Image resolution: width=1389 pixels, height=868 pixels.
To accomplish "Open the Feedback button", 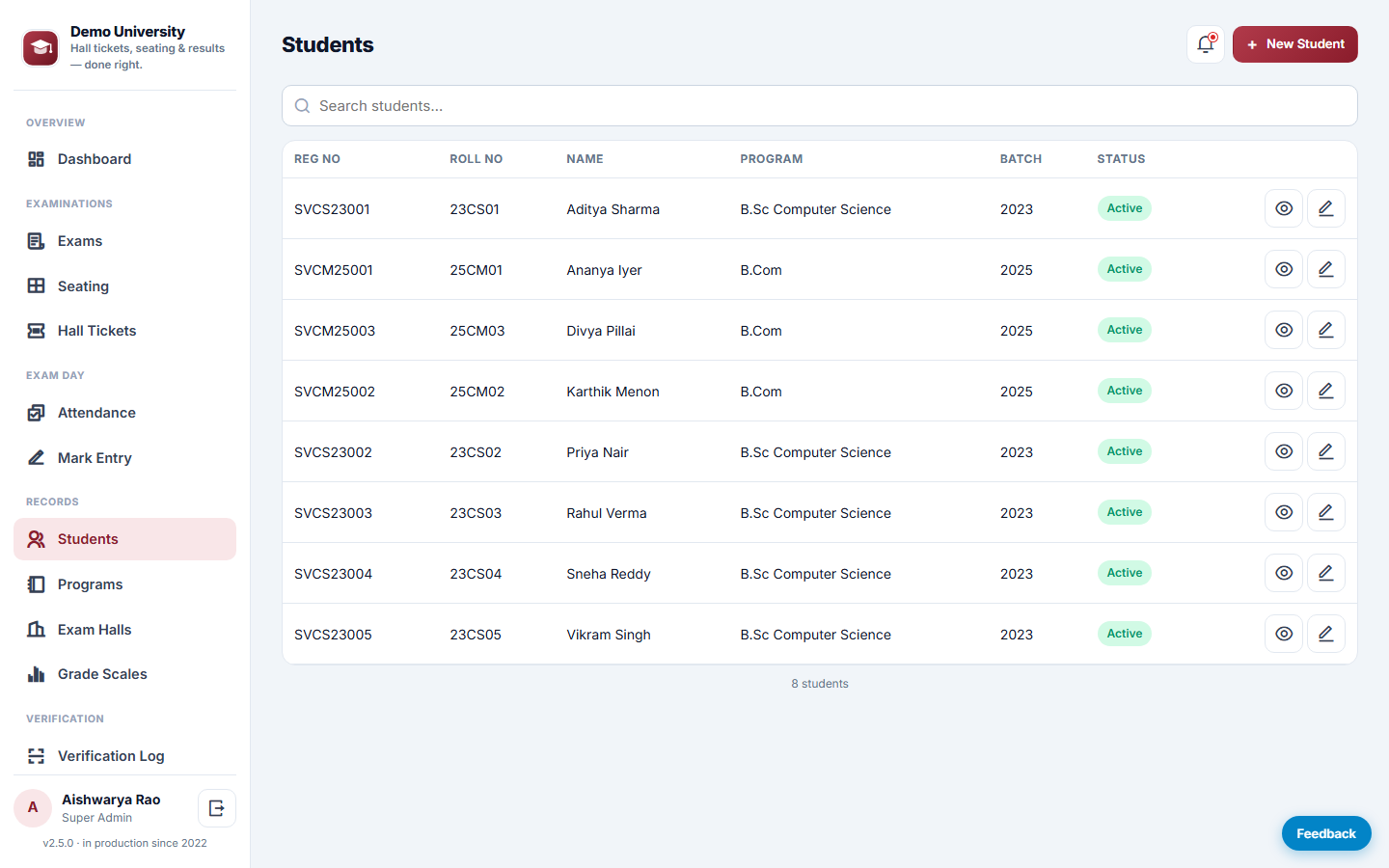I will 1326,833.
